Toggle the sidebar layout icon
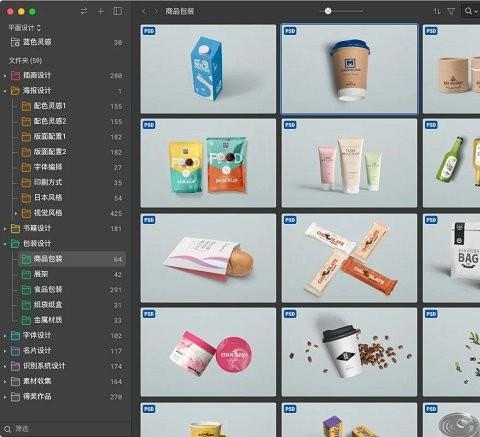This screenshot has height=437, width=480. 118,11
